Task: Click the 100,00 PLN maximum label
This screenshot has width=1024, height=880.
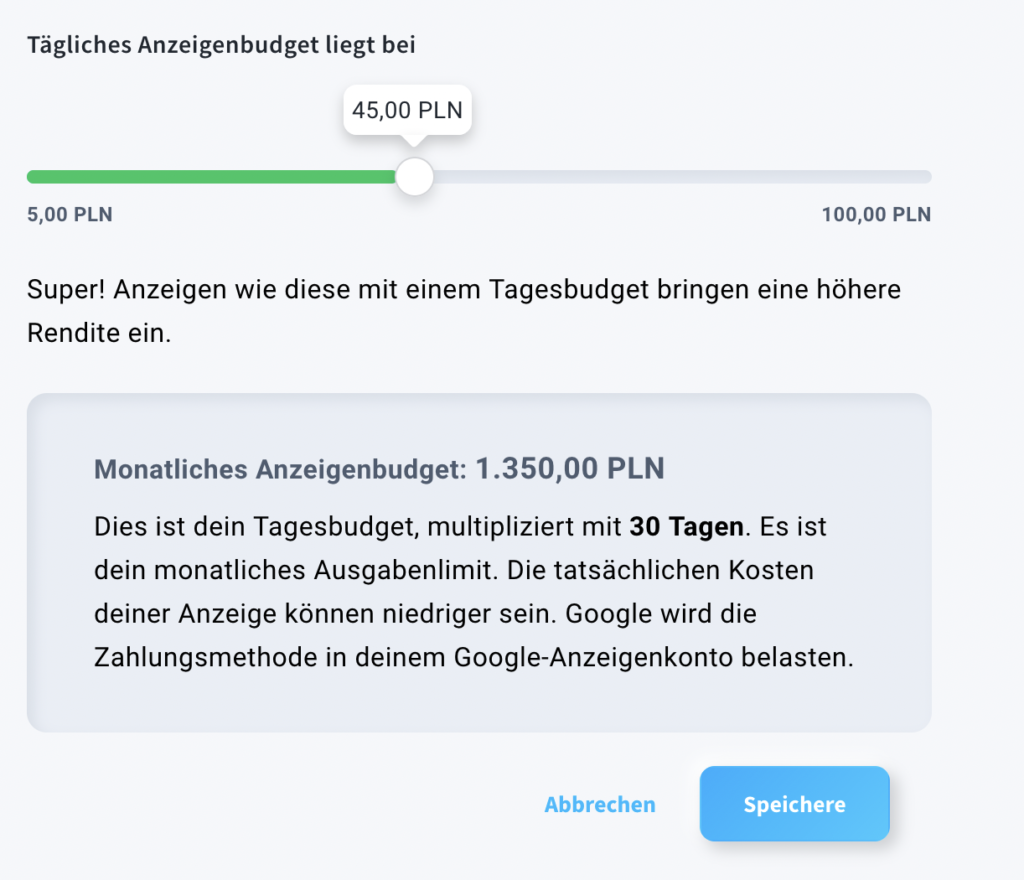Action: 876,214
